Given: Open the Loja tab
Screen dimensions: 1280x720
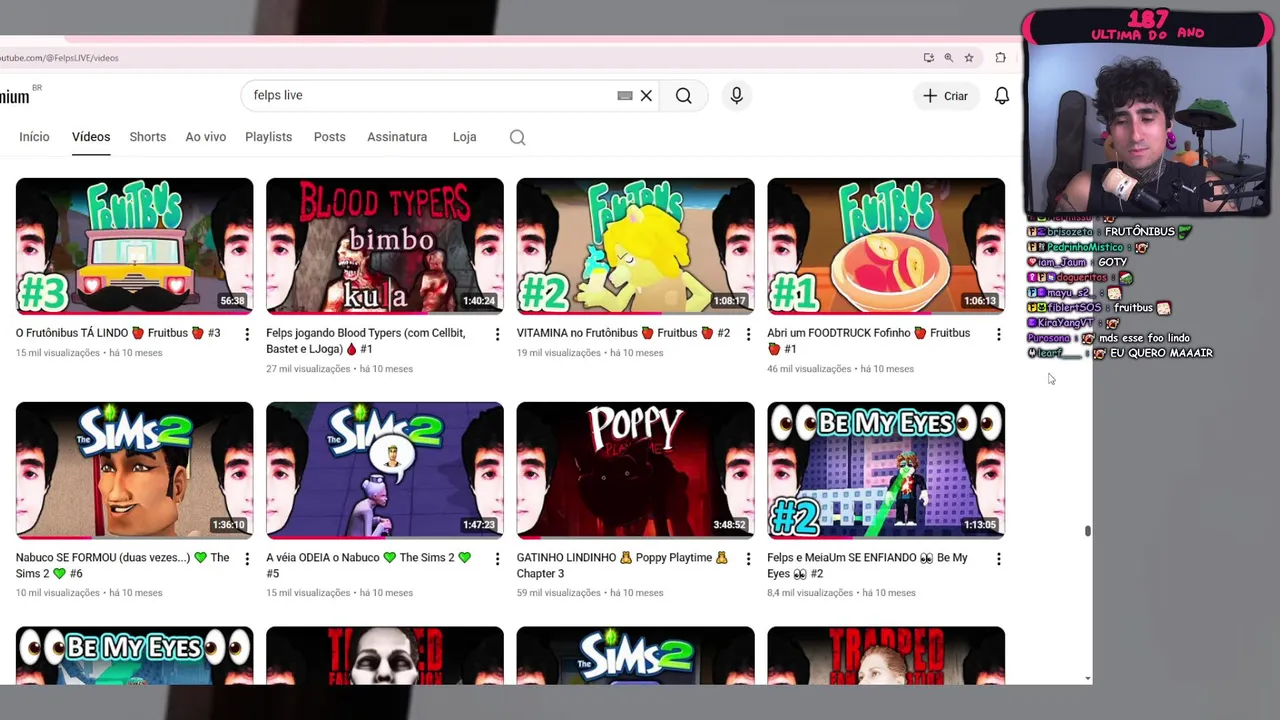Looking at the screenshot, I should coord(464,137).
